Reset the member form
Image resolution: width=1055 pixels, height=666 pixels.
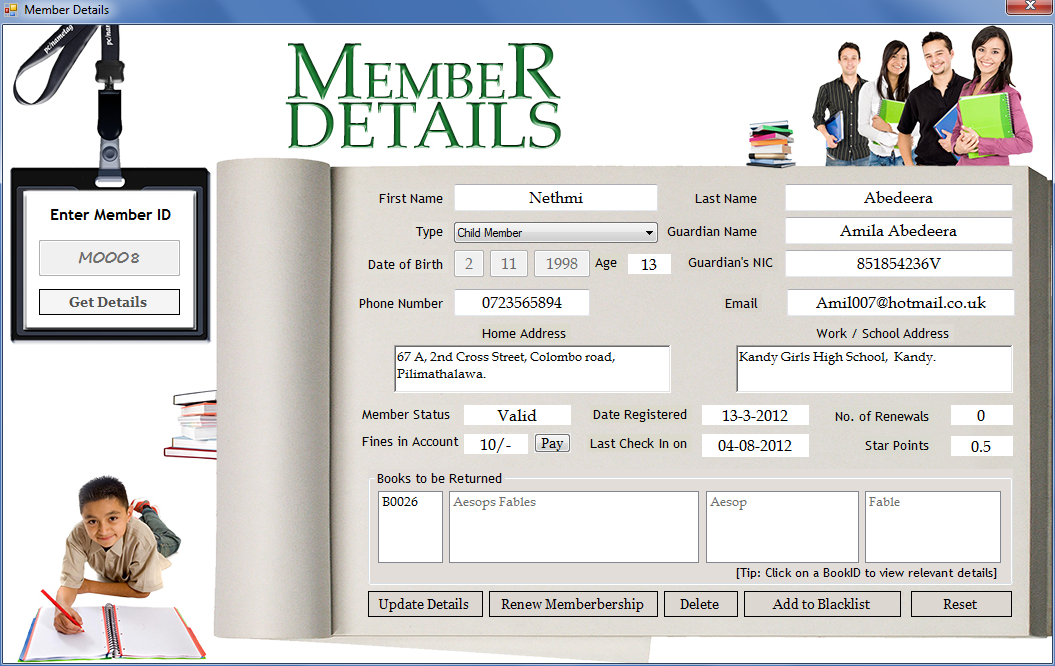[960, 604]
